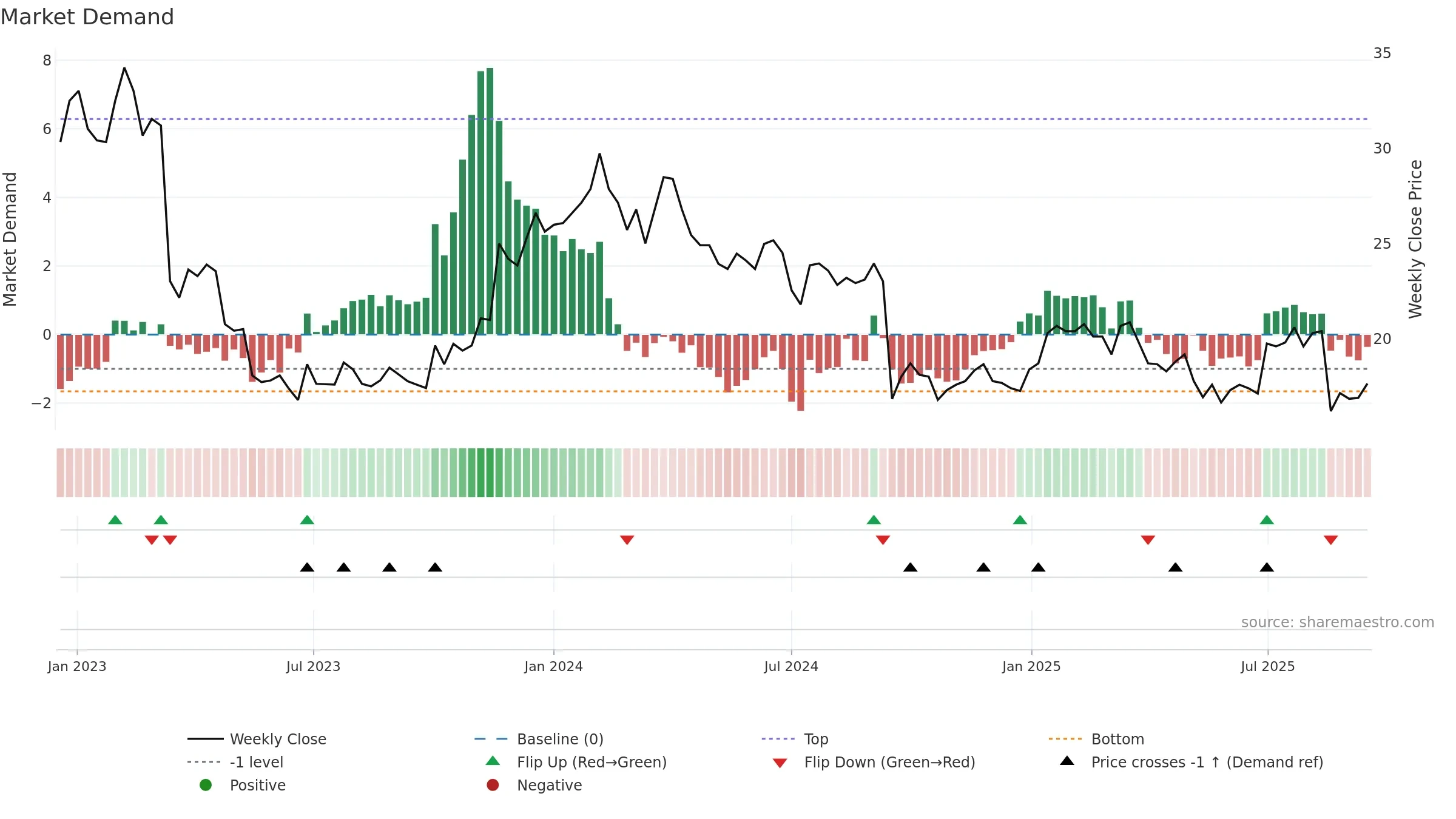The image size is (1456, 819).
Task: Click the green Flip Up legend triangle
Action: [493, 761]
